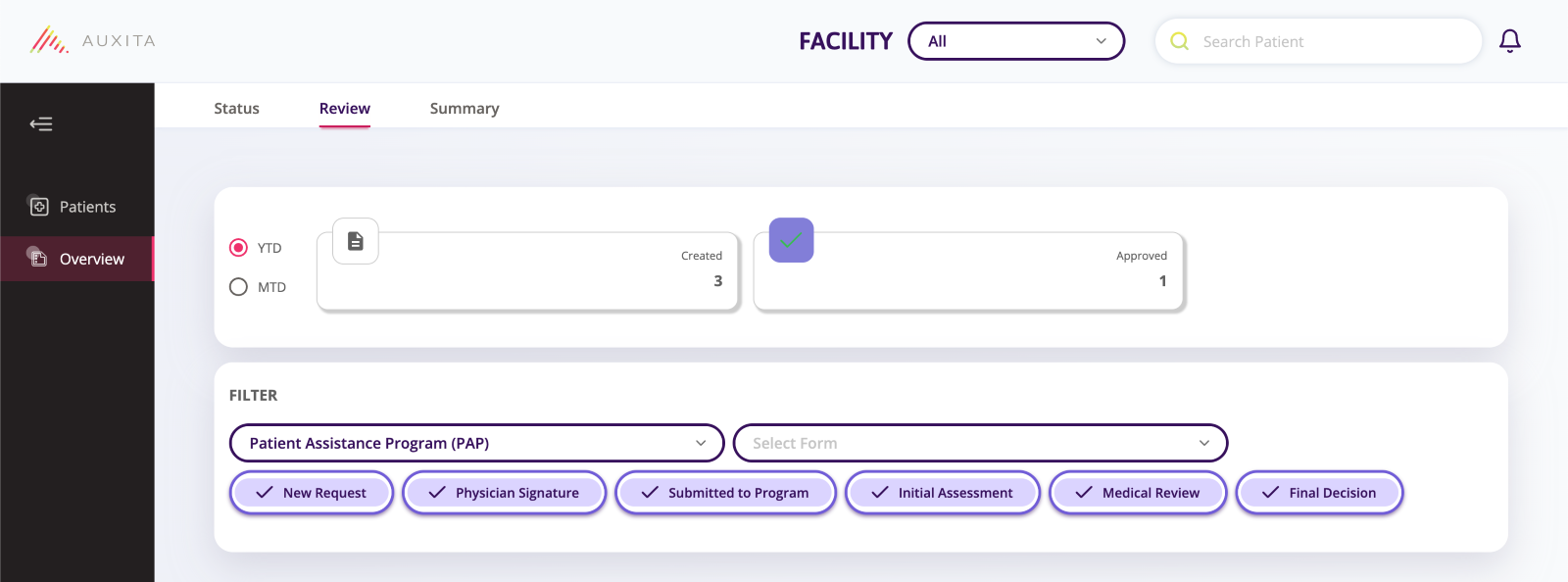The width and height of the screenshot is (1568, 582).
Task: Toggle the New Request filter chip
Action: tap(312, 493)
